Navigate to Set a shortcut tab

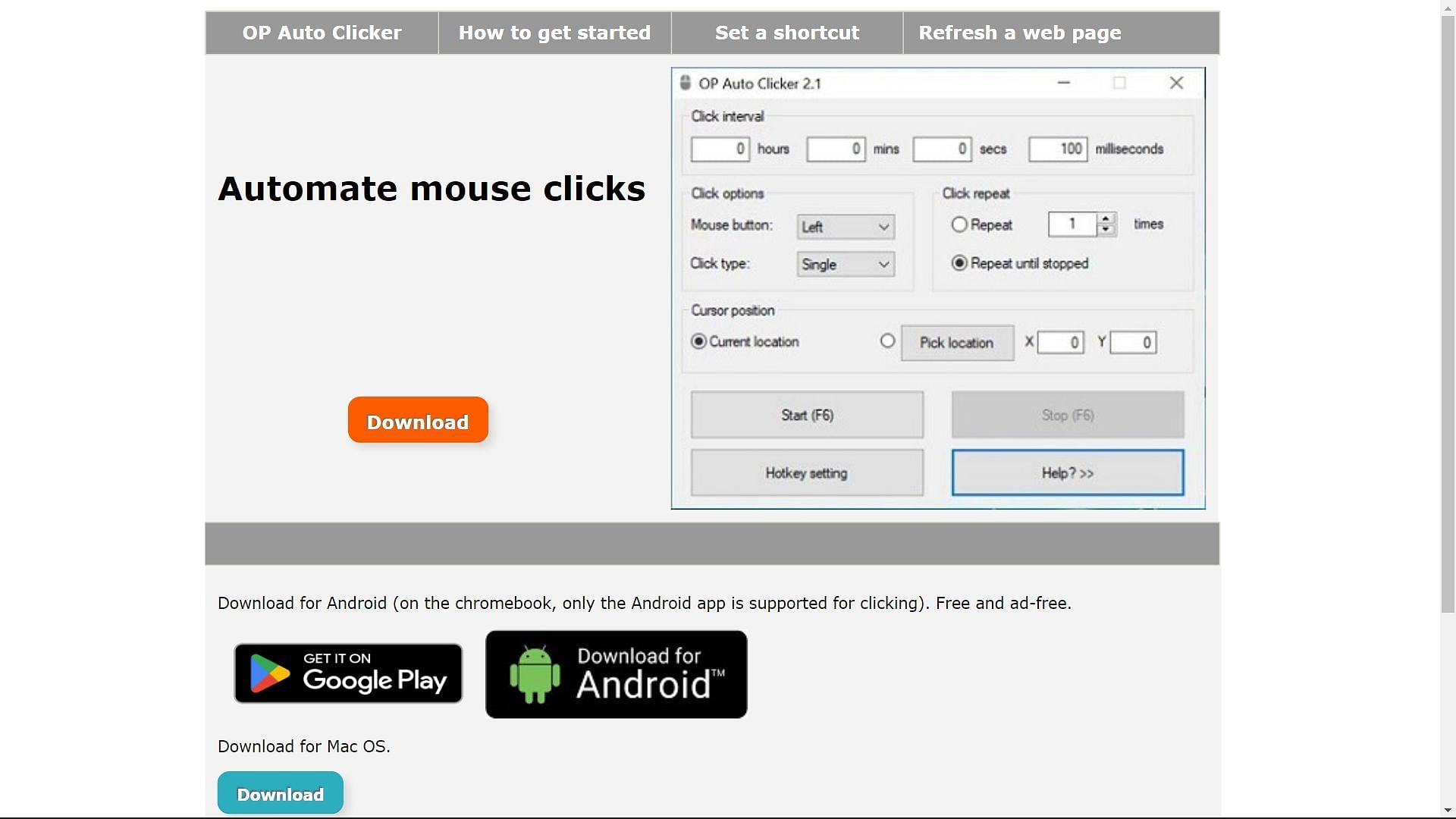click(787, 33)
